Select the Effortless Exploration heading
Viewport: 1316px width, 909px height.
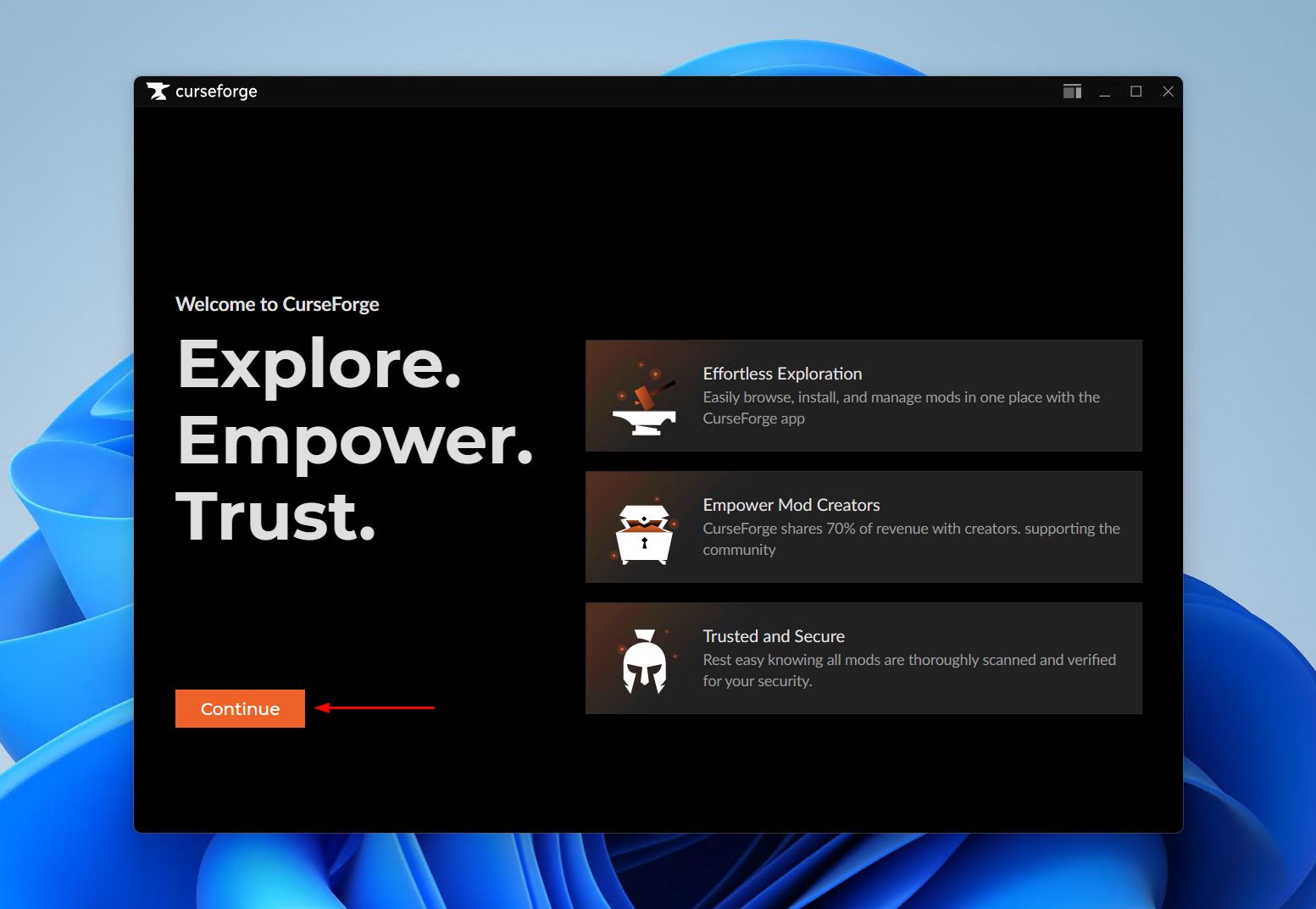782,374
